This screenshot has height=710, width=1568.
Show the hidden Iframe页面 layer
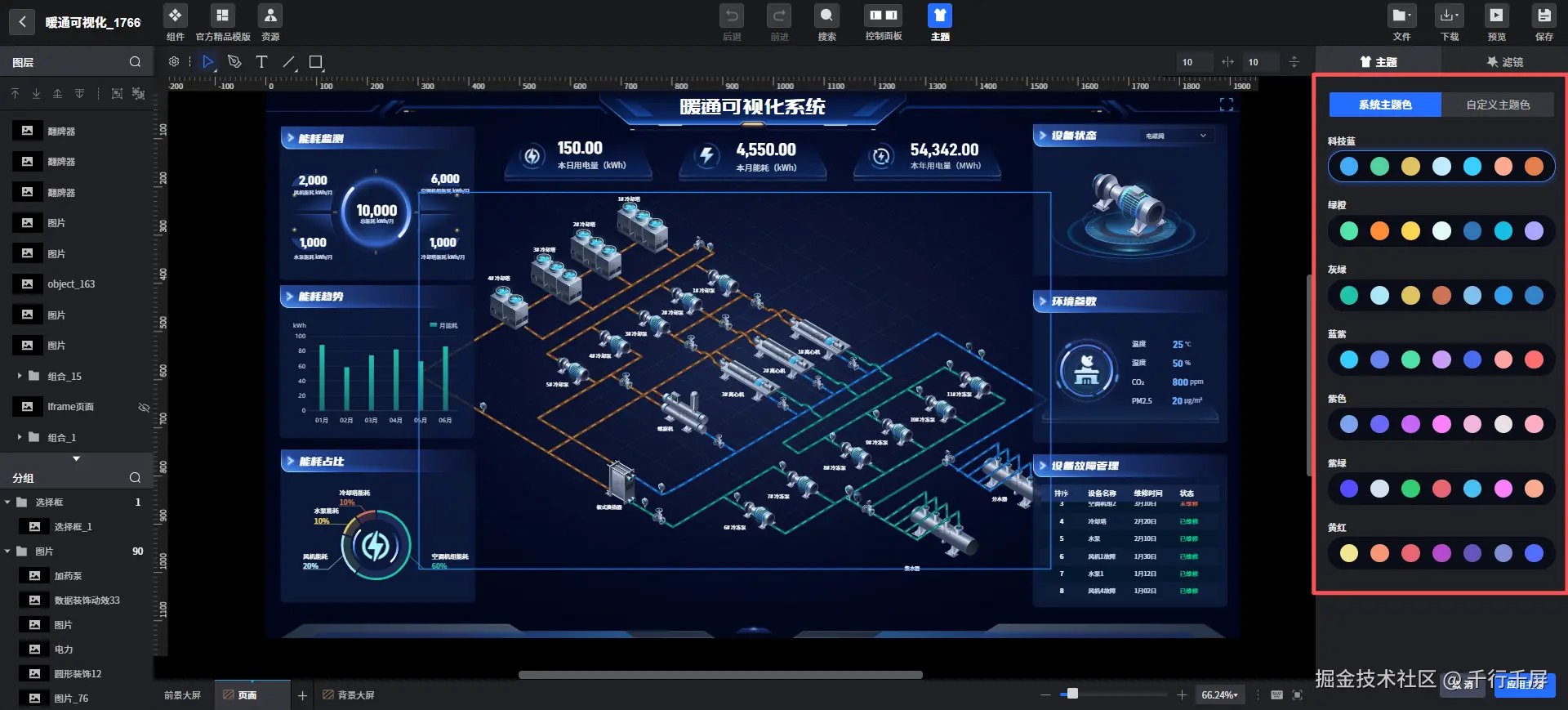[x=144, y=407]
